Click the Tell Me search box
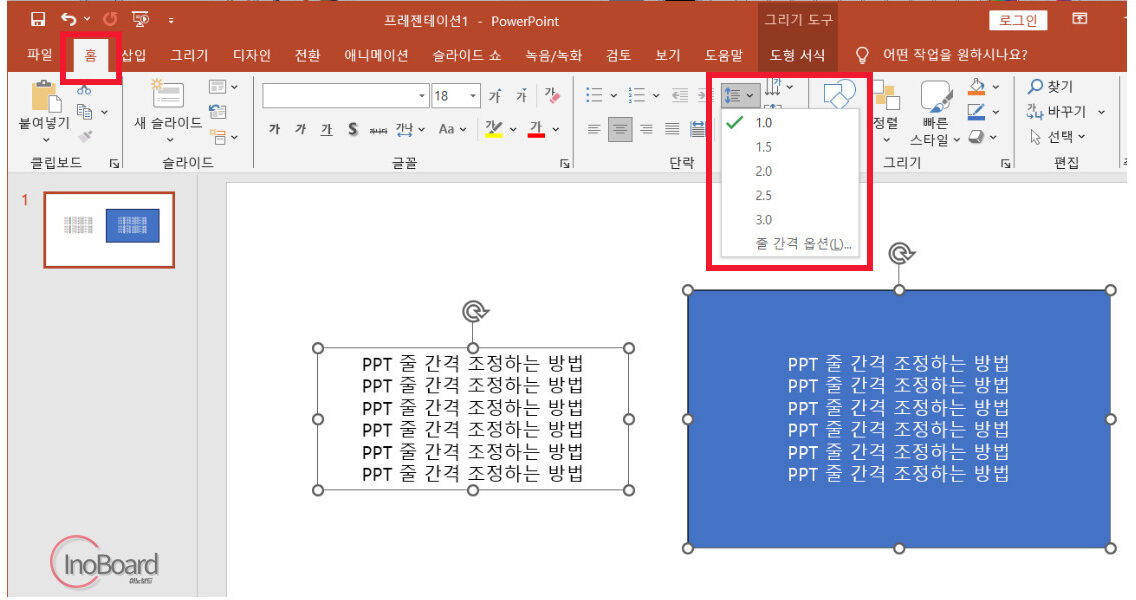Viewport: 1136px width, 600px height. [x=944, y=54]
